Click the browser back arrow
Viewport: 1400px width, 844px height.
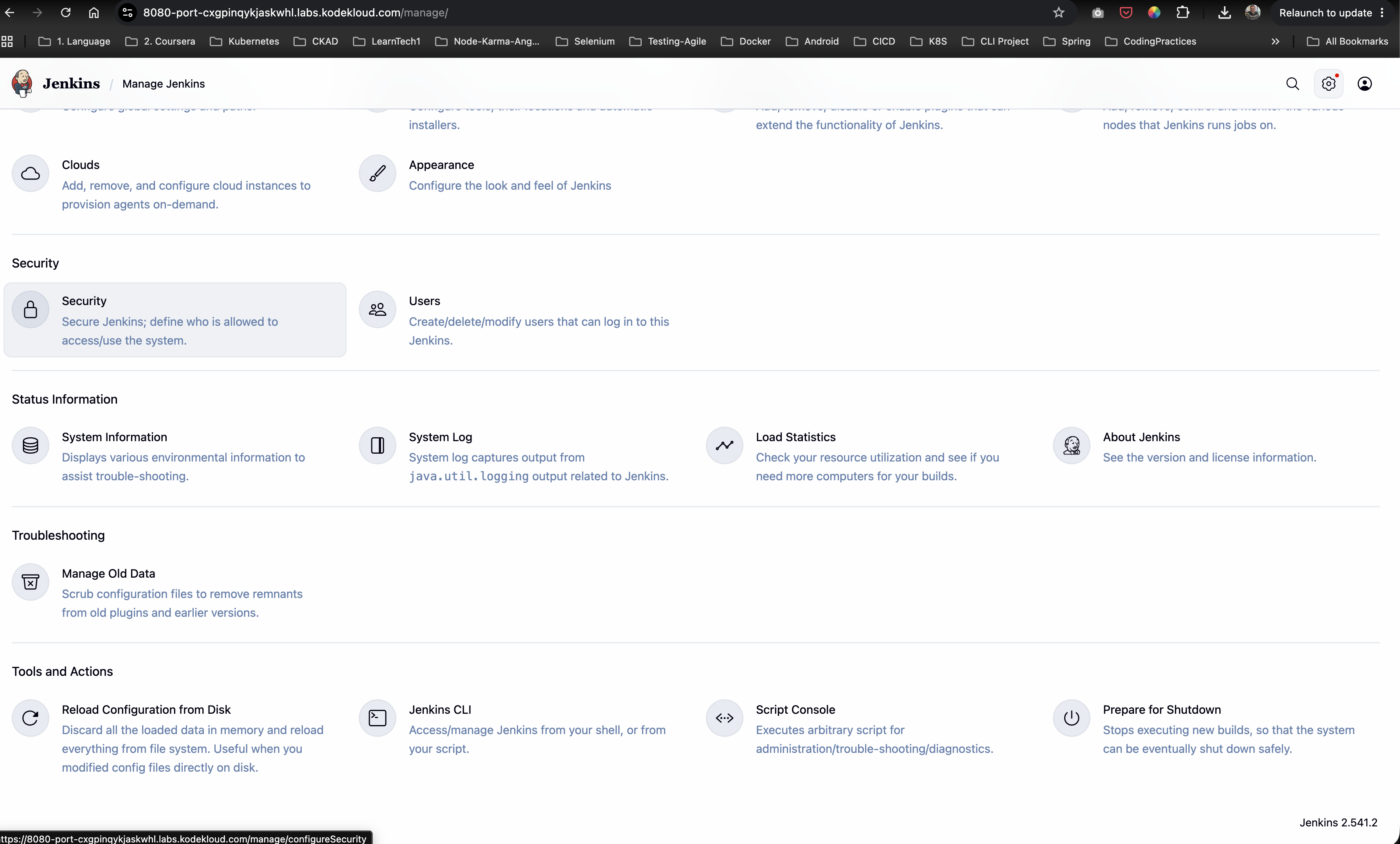click(10, 13)
